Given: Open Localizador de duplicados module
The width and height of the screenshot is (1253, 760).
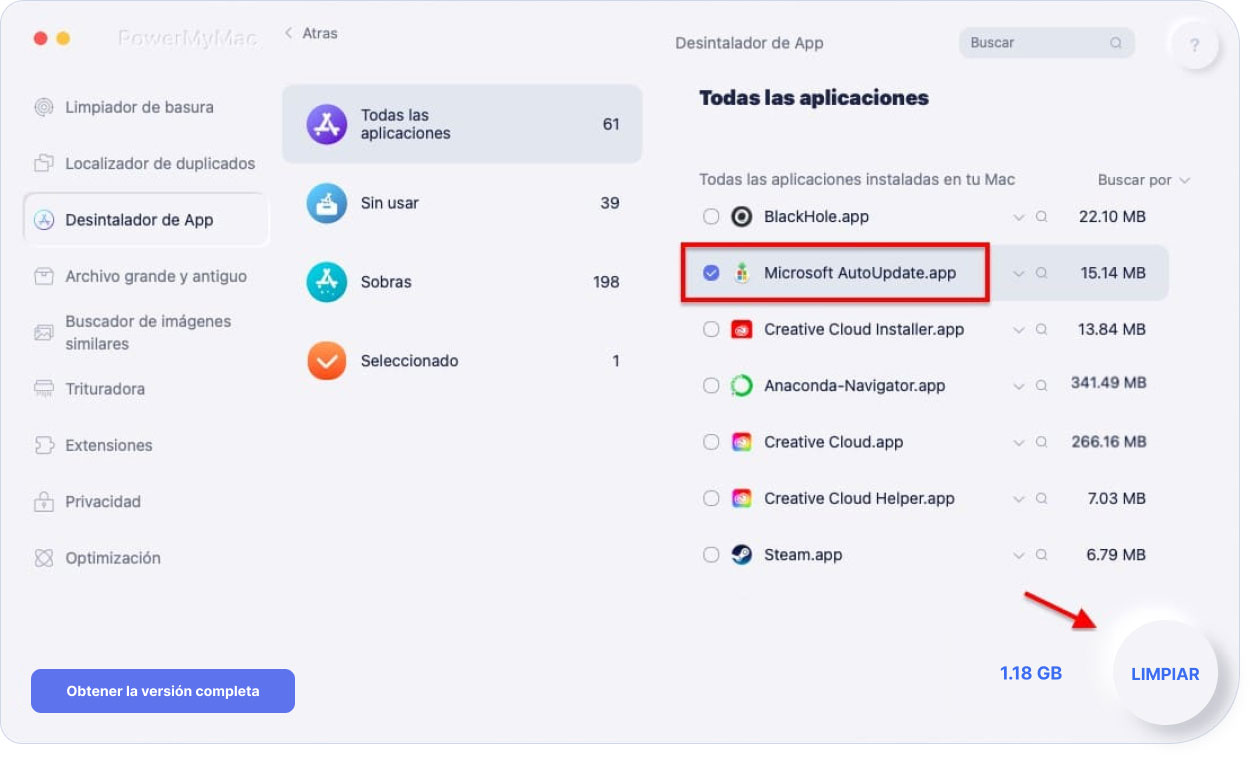Looking at the screenshot, I should [160, 163].
